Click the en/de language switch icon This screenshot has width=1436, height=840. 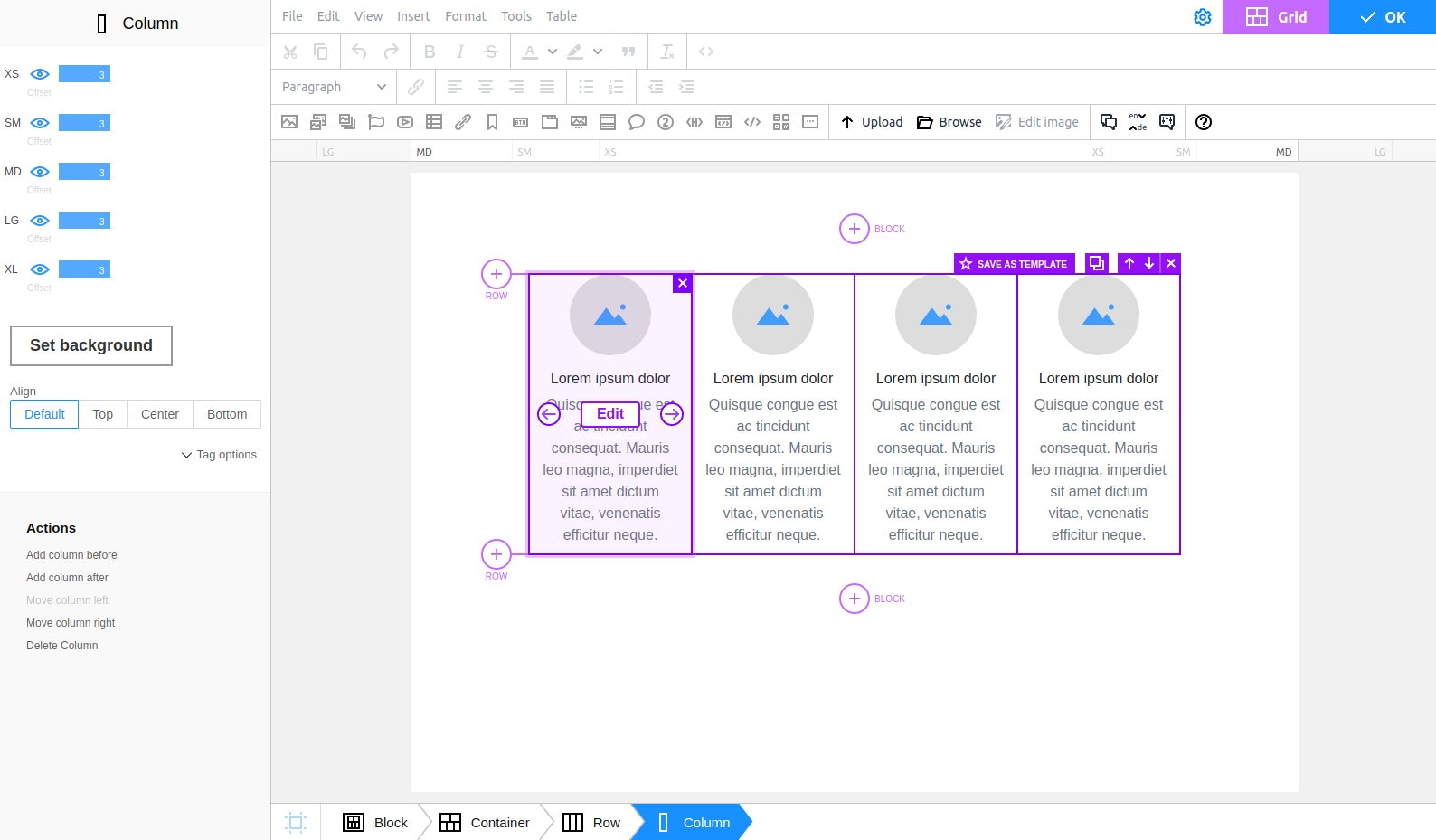[x=1138, y=122]
